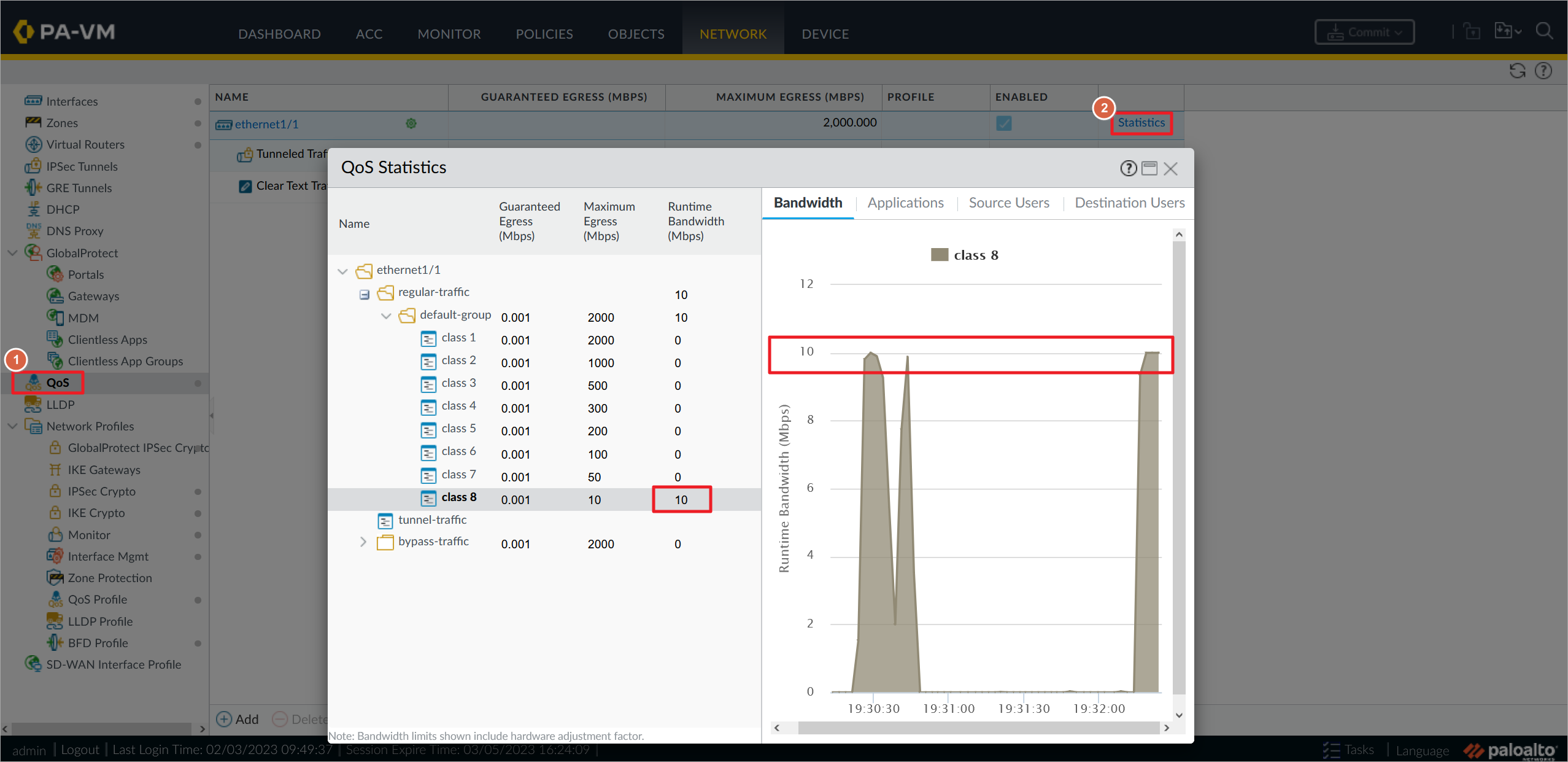This screenshot has height=762, width=1568.
Task: Select class 4 in the statistics tree
Action: tap(458, 406)
